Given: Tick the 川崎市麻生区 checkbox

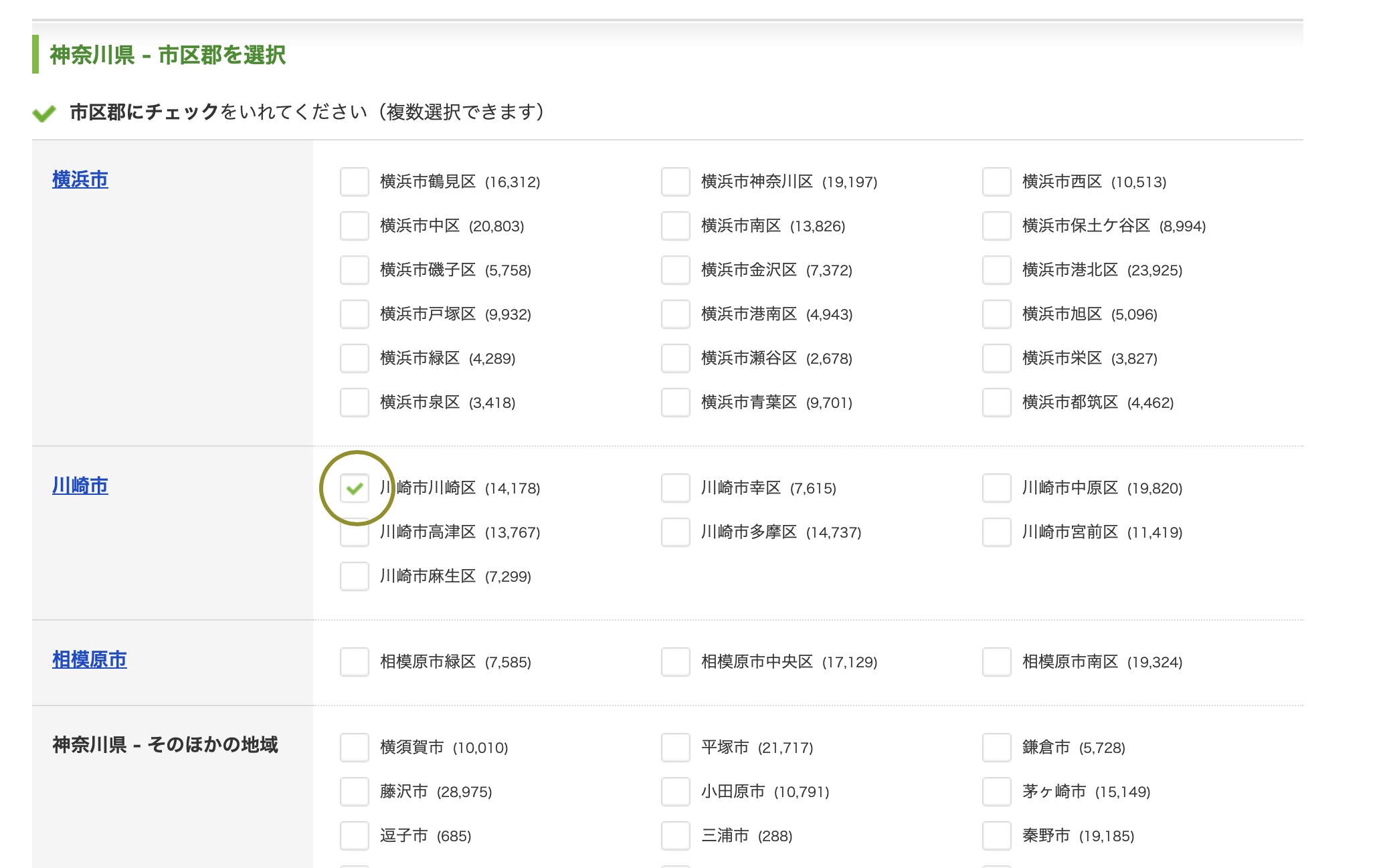Looking at the screenshot, I should (355, 576).
